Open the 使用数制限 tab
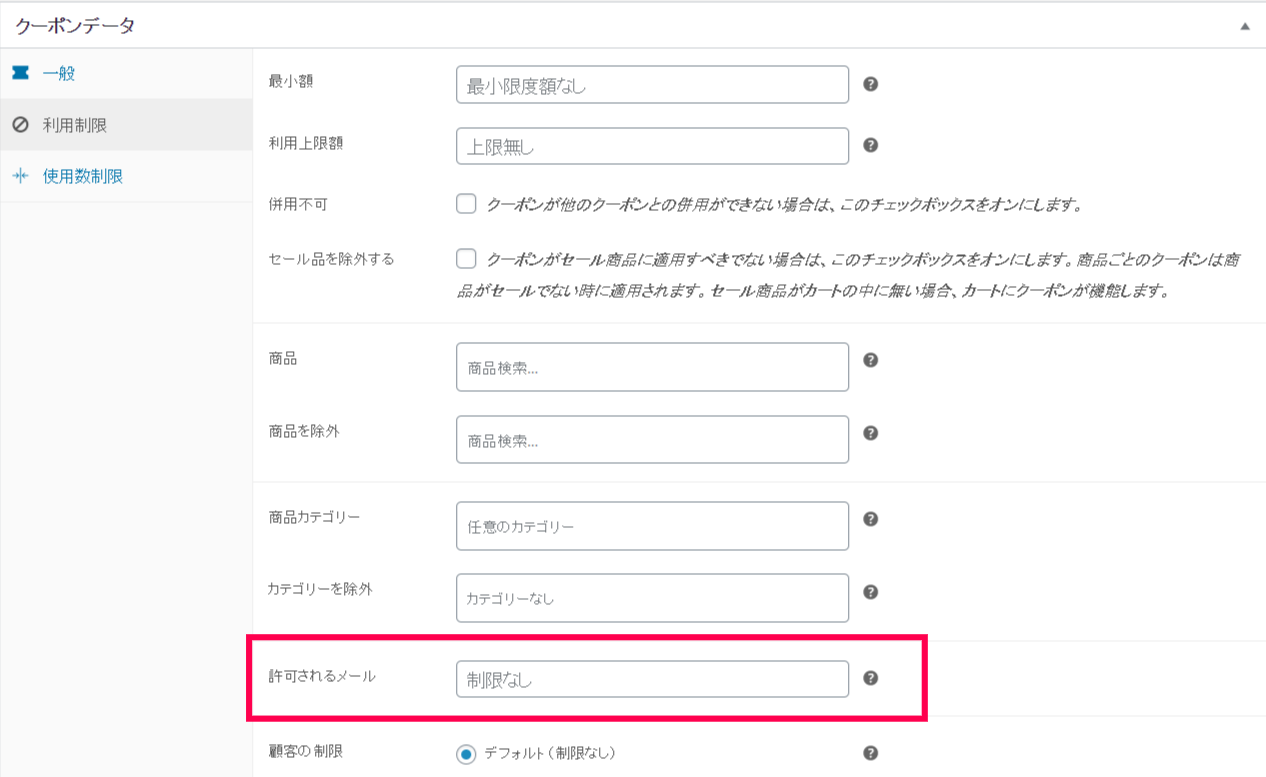1266x777 pixels. [x=126, y=176]
